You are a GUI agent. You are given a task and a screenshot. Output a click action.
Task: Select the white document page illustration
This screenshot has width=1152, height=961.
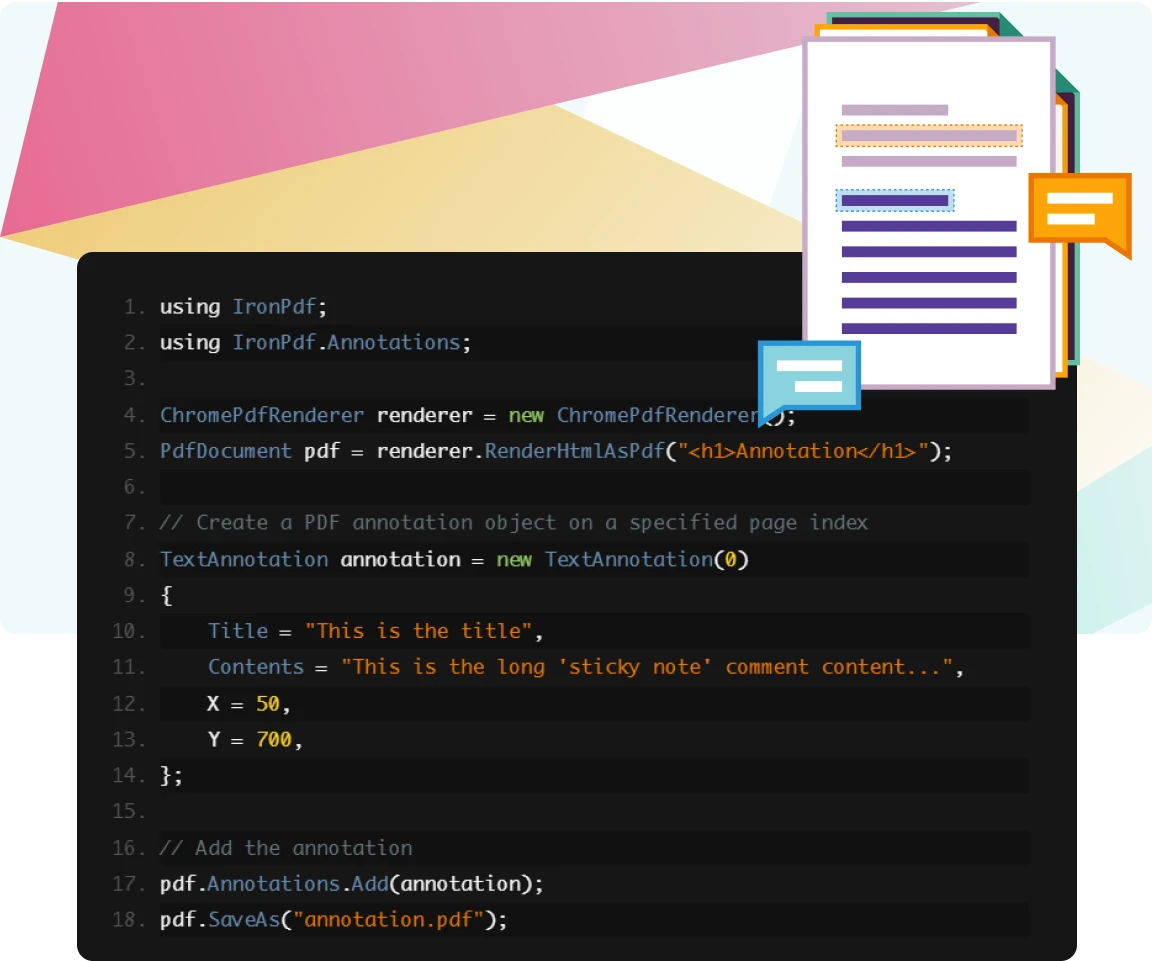point(929,212)
